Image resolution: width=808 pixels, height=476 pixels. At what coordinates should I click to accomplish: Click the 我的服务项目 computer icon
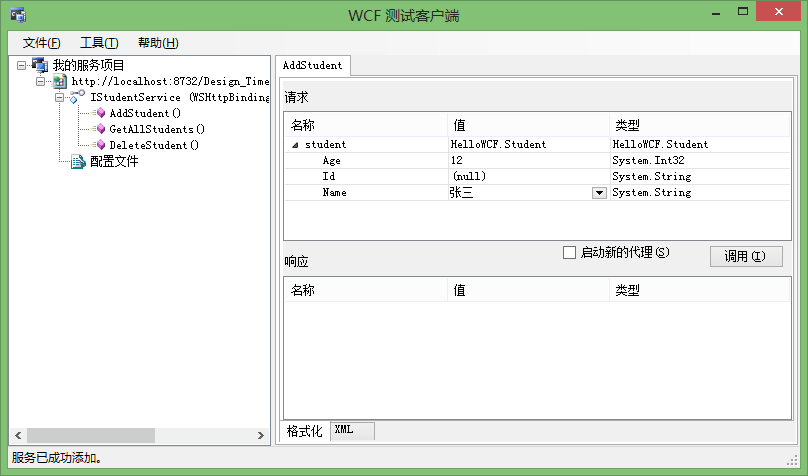tap(40, 65)
